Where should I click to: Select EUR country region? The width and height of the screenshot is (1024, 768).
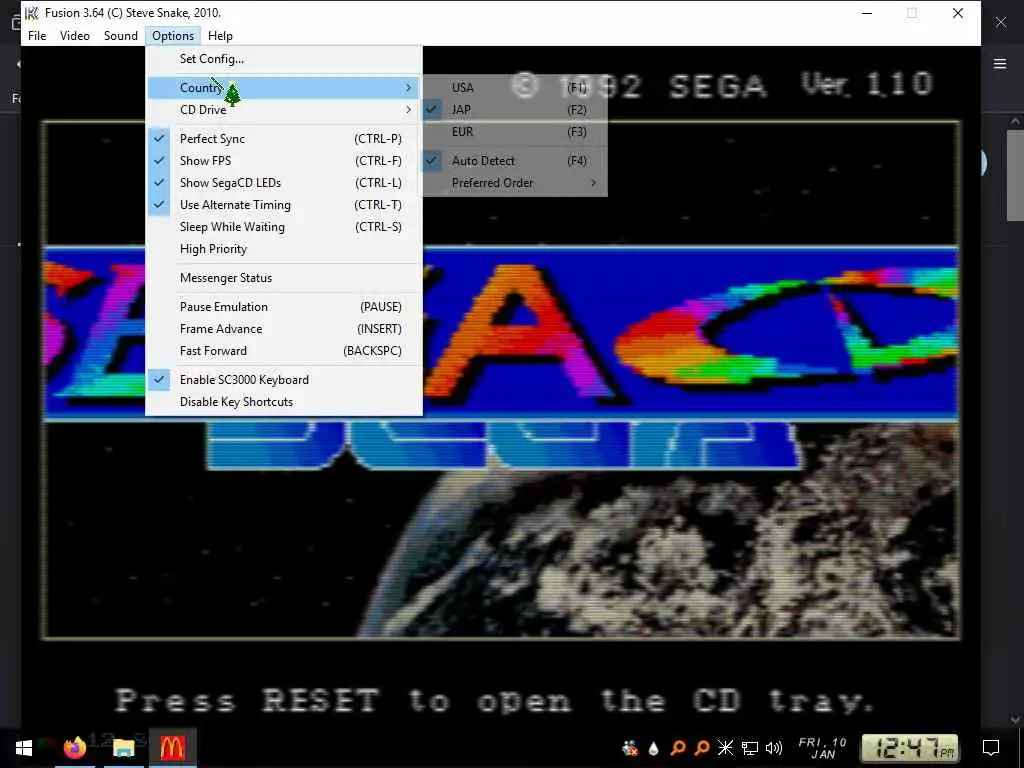tap(515, 132)
